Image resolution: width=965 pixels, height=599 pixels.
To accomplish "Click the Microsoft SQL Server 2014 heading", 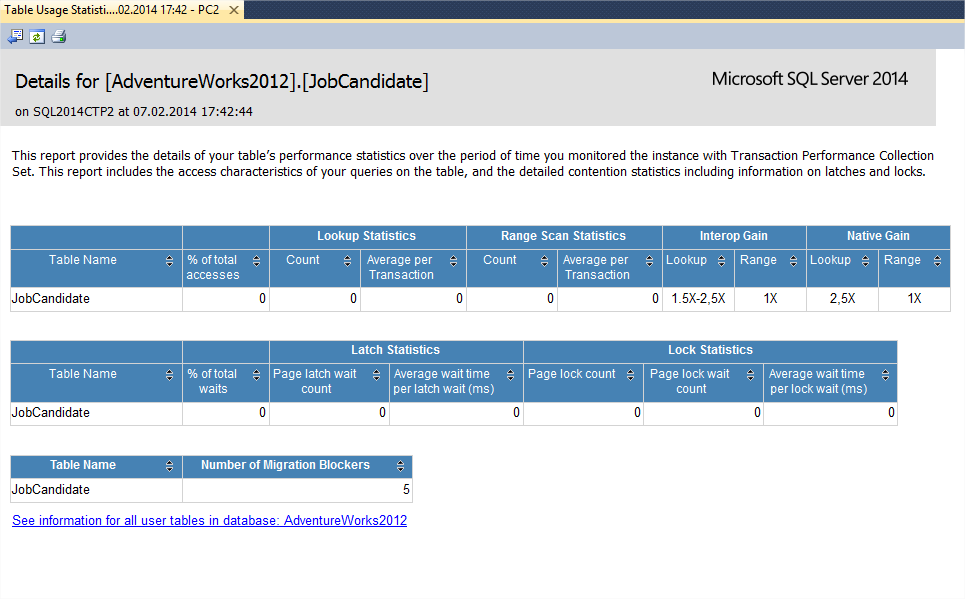I will (x=809, y=79).
